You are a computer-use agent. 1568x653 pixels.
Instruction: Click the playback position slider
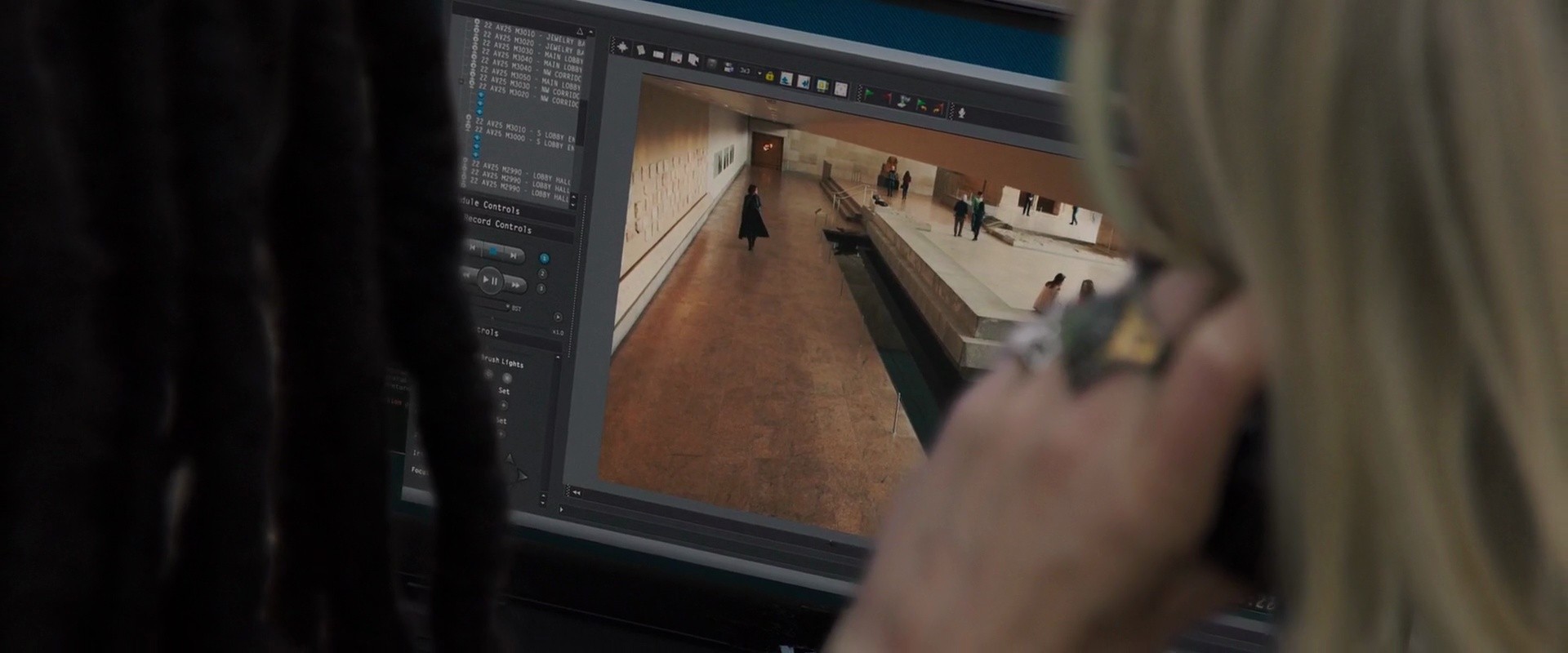491,305
